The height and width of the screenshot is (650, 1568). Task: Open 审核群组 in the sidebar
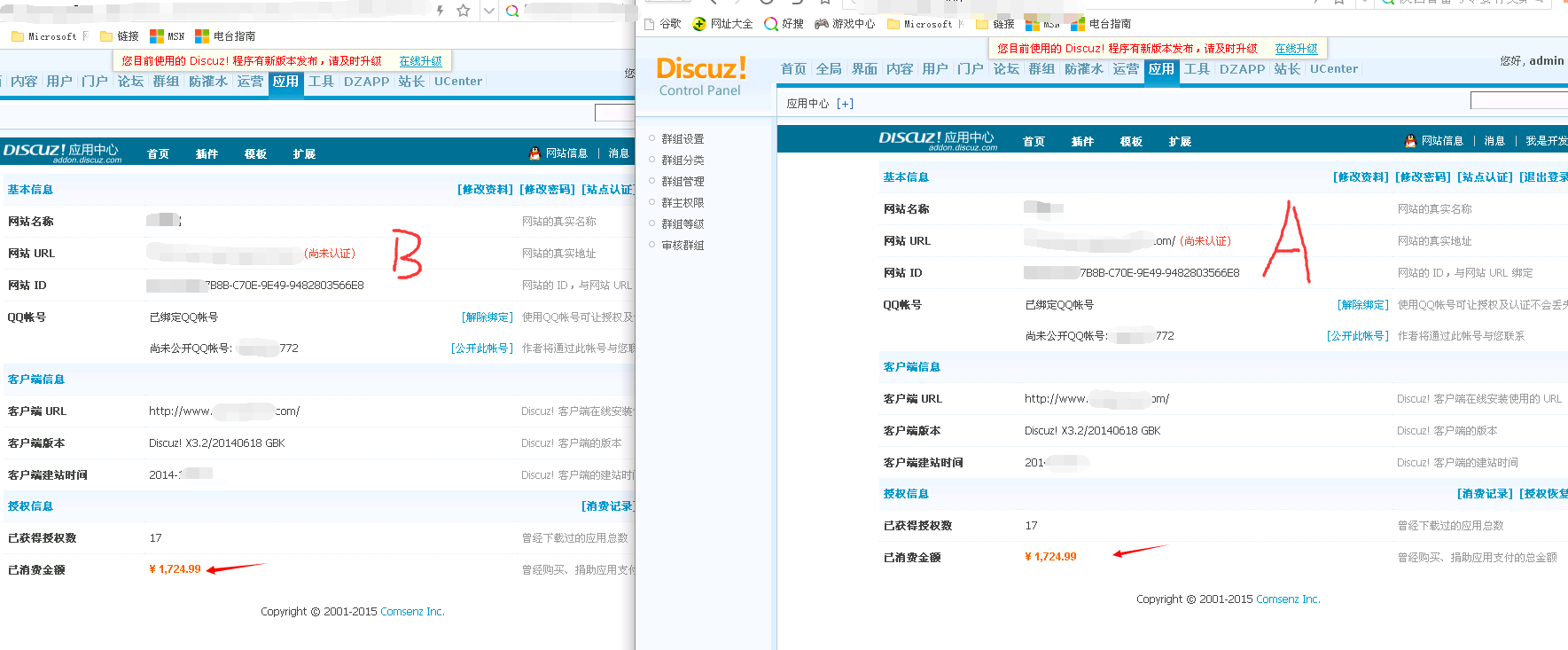click(683, 246)
